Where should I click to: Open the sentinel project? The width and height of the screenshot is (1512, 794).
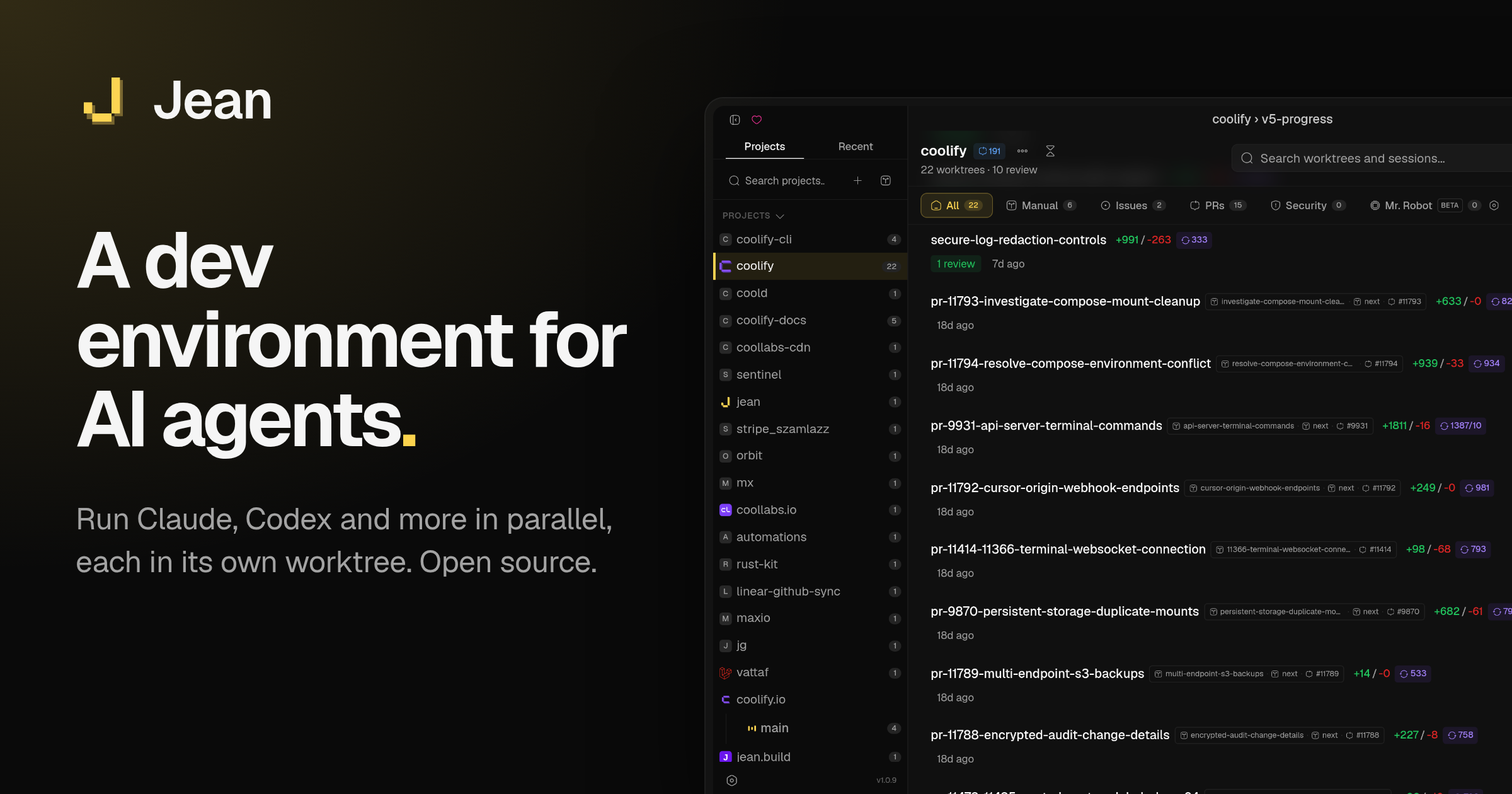pyautogui.click(x=810, y=375)
